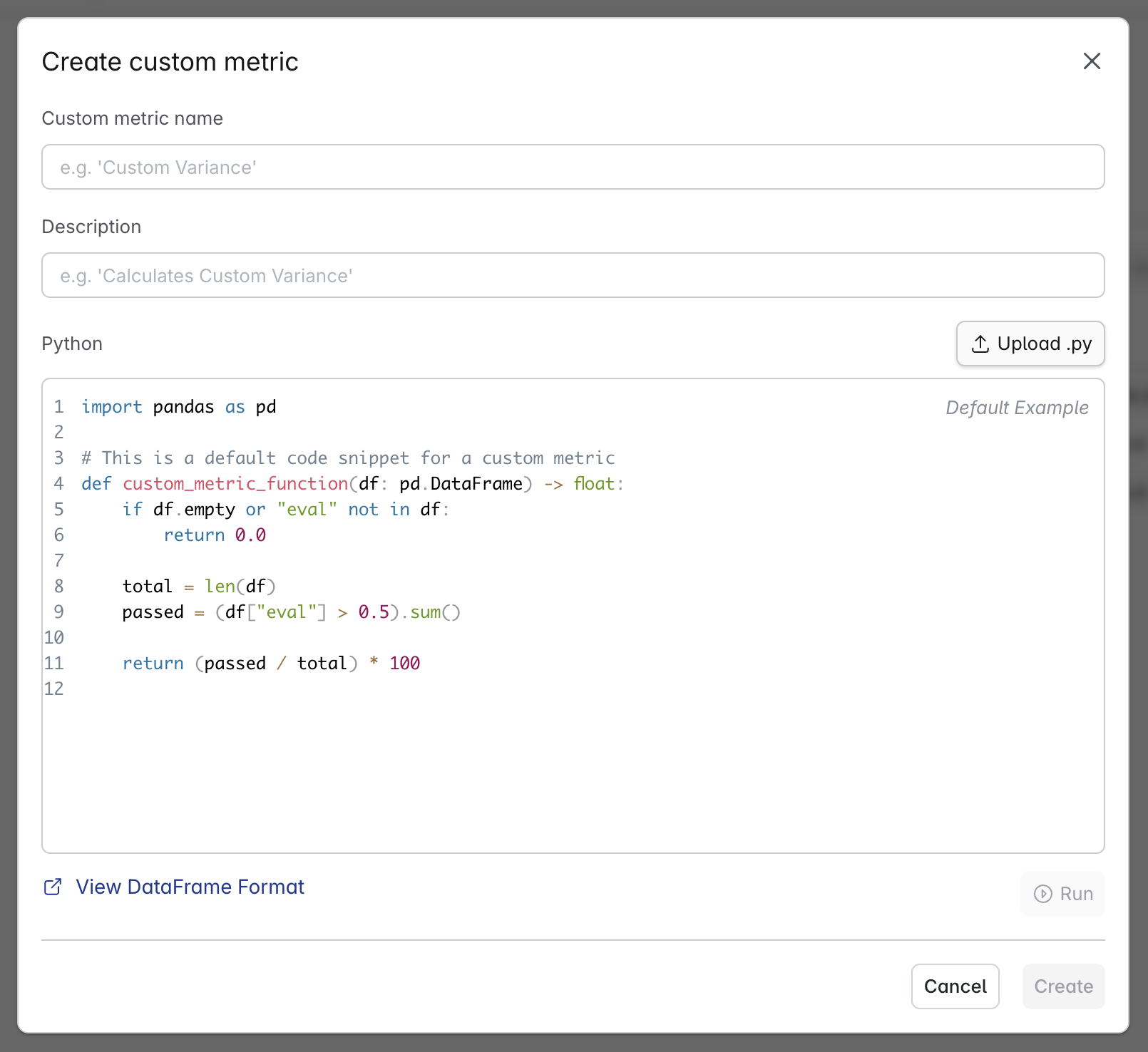Click line number 2 in the gutter

pyautogui.click(x=58, y=433)
